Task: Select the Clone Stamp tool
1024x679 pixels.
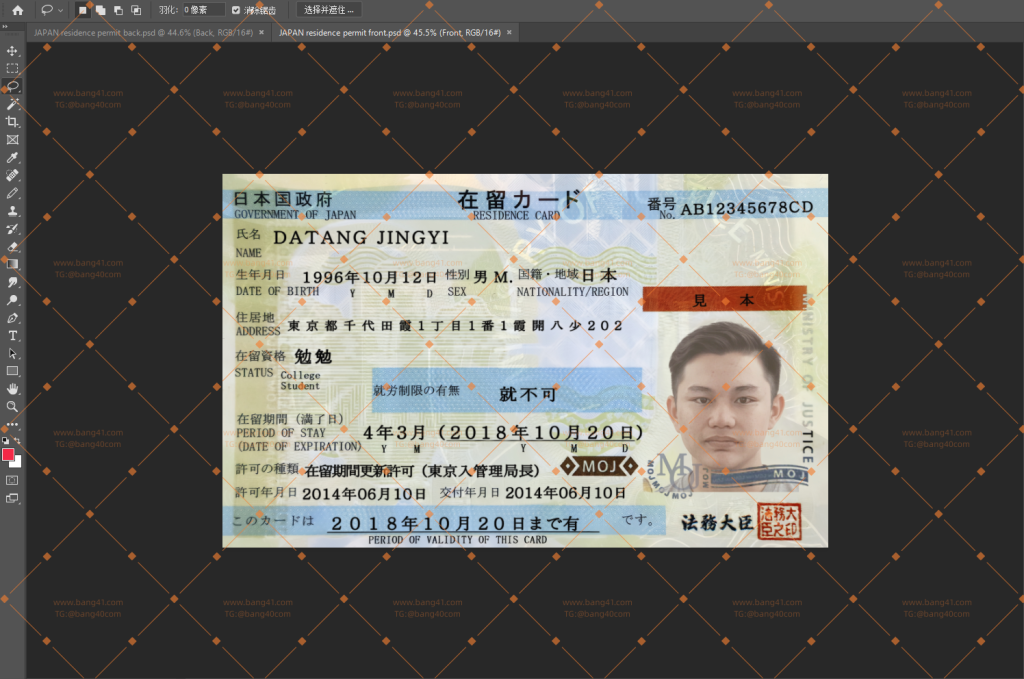Action: coord(13,210)
